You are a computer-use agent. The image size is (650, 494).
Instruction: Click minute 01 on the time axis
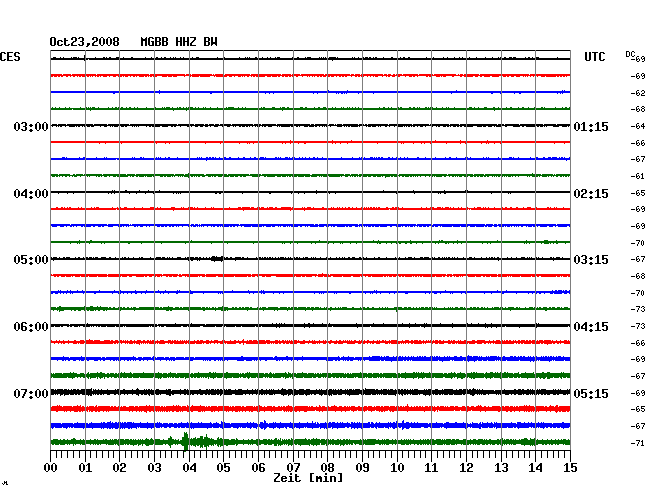85,468
